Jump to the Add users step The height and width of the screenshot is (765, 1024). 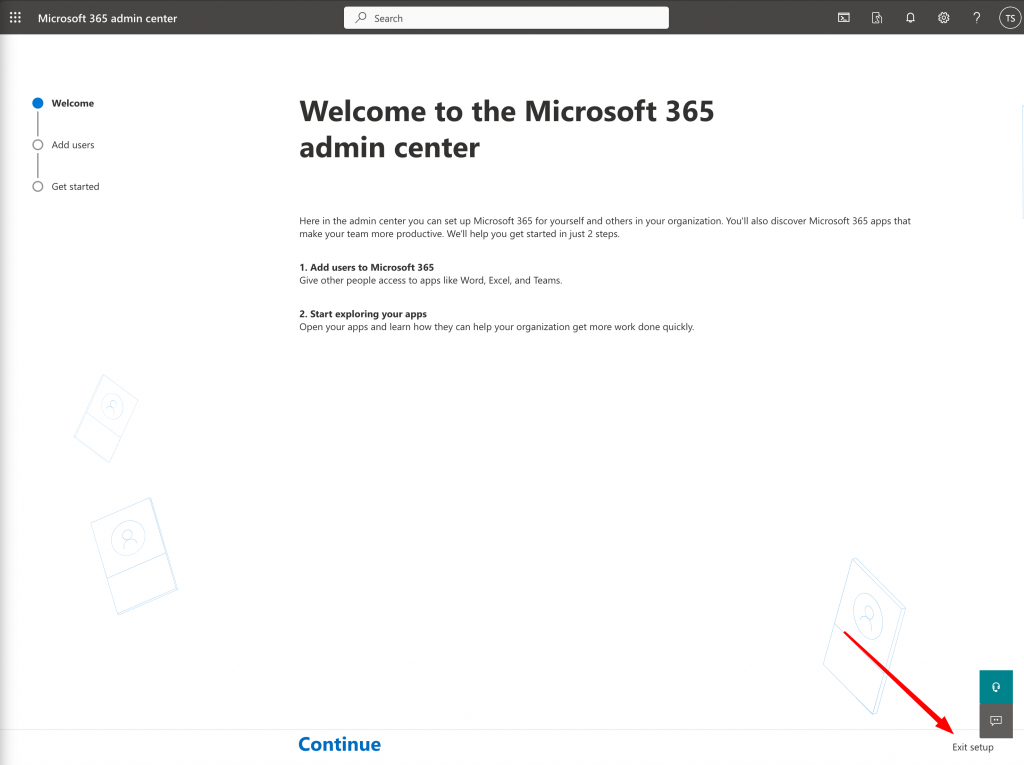point(72,145)
